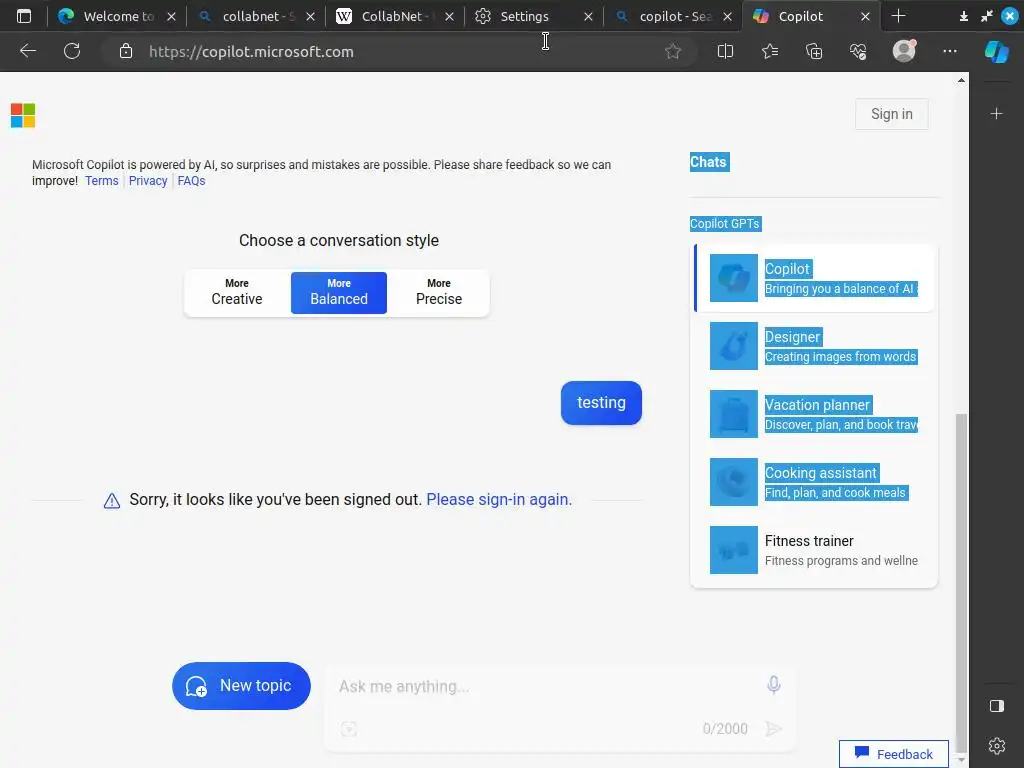
Task: Select More Precise conversation style
Action: [439, 293]
